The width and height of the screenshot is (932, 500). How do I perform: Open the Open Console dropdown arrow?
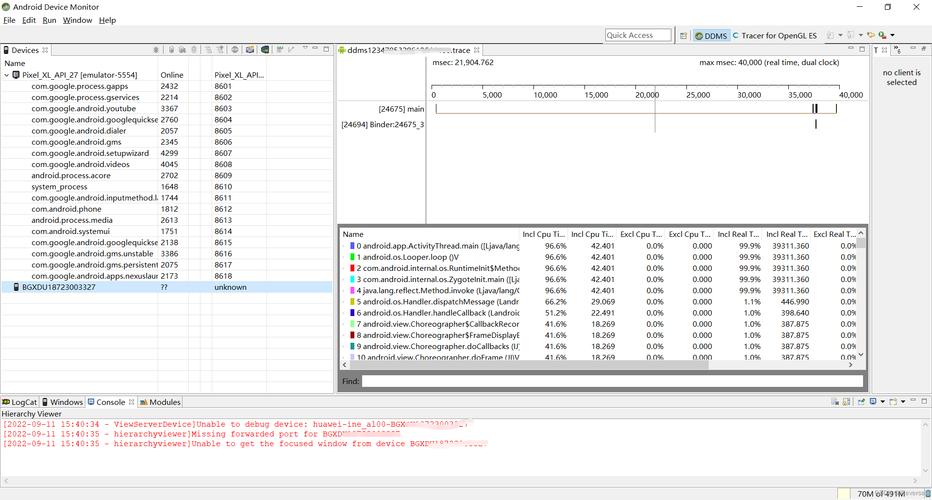coord(903,402)
